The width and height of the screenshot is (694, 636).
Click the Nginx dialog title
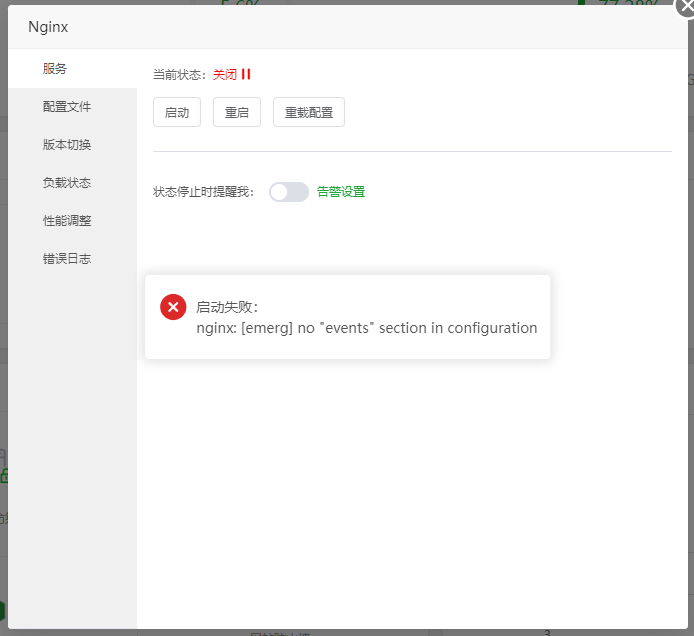tap(48, 27)
